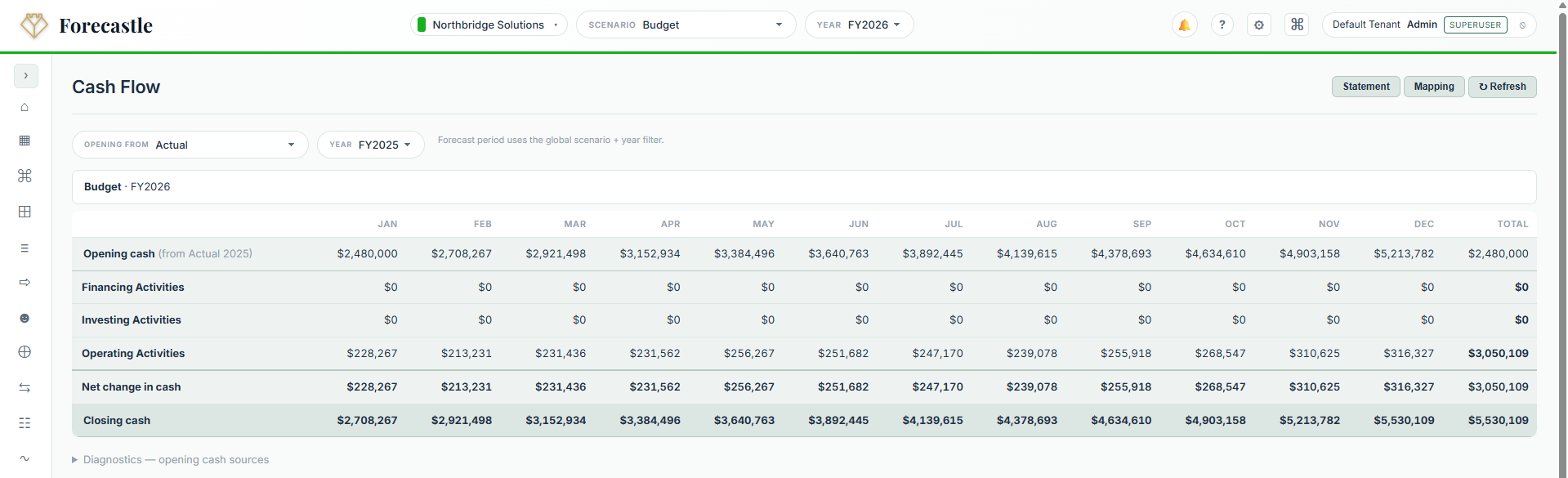This screenshot has width=1568, height=478.
Task: Select the Investing Activities row label
Action: [131, 319]
